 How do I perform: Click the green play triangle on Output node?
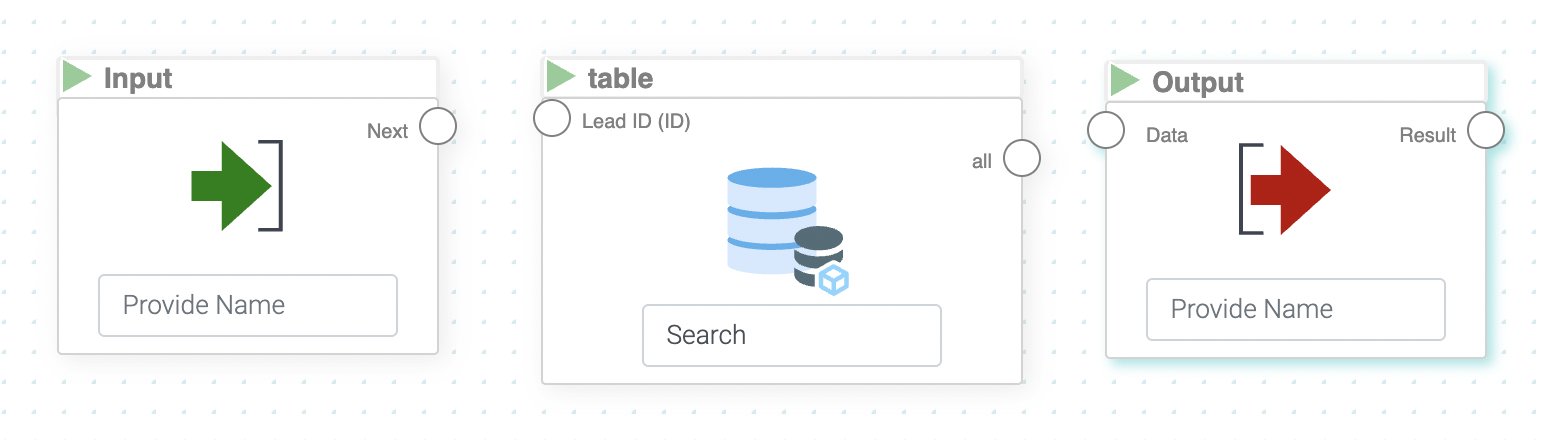click(1125, 81)
